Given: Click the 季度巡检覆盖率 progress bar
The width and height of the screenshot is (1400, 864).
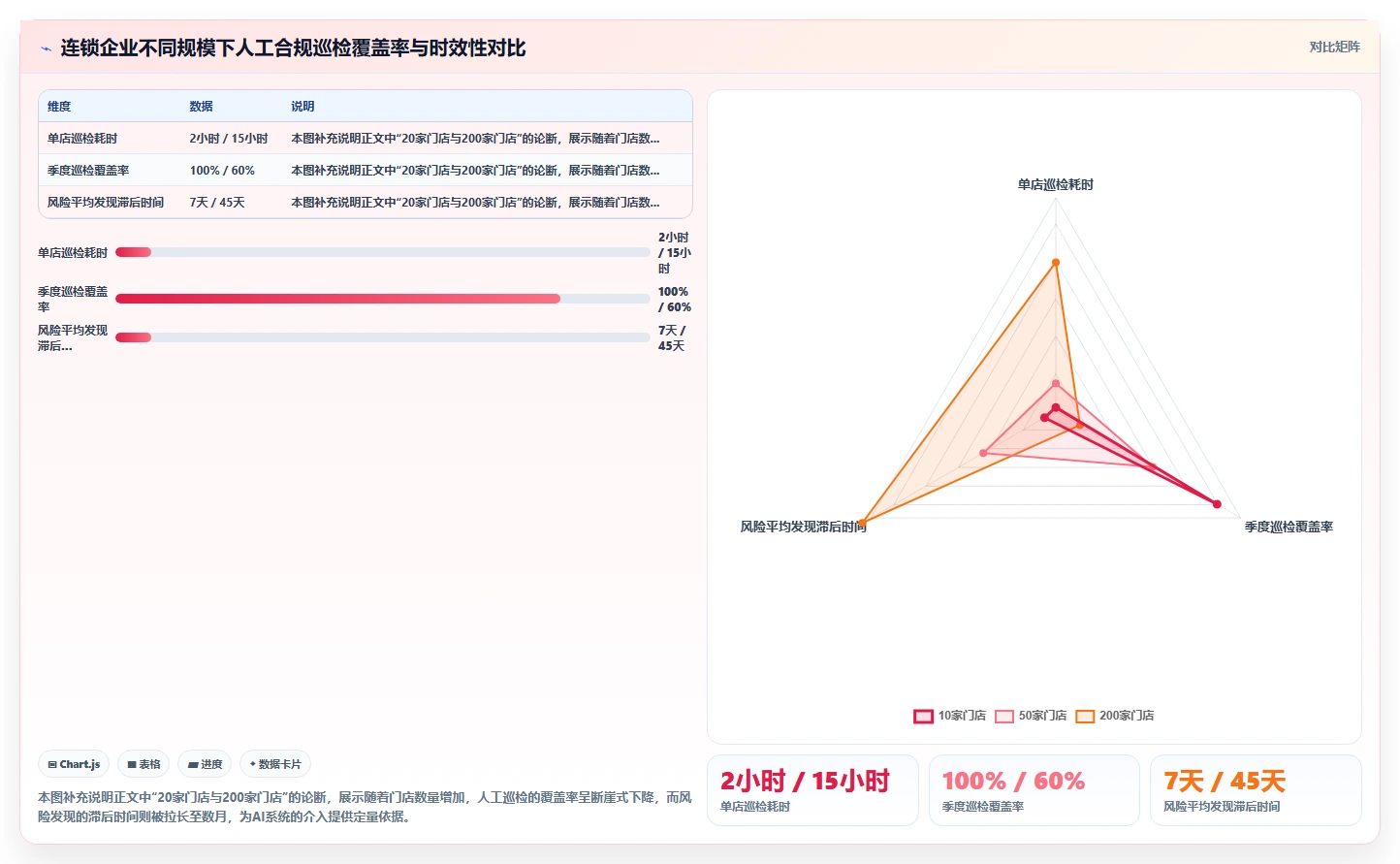Looking at the screenshot, I should coord(382,299).
